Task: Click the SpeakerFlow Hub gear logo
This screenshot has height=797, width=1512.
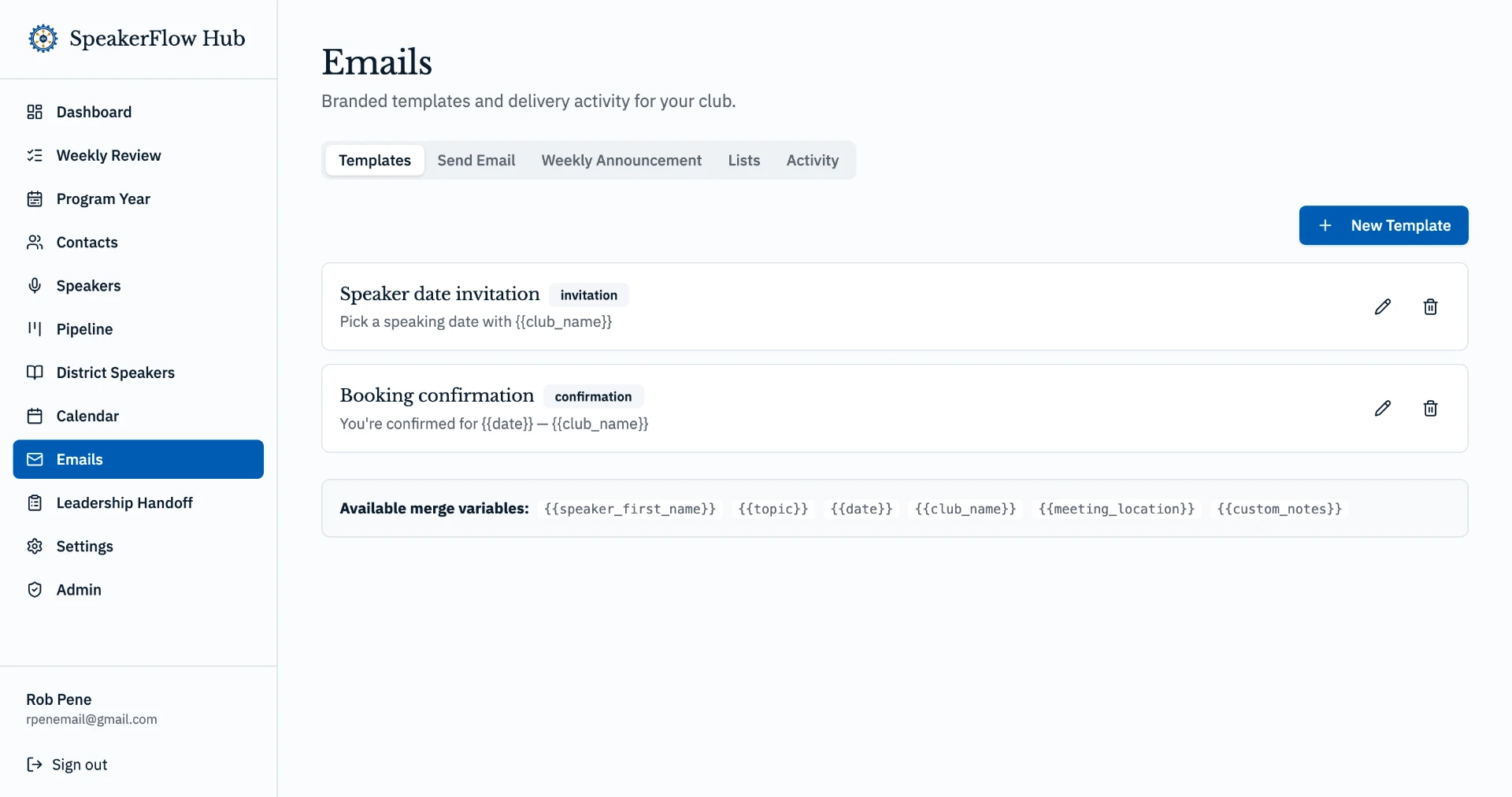Action: tap(43, 38)
